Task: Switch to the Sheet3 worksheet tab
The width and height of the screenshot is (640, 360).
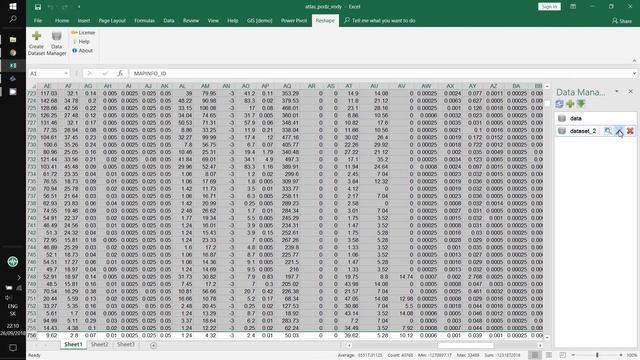Action: tap(125, 344)
